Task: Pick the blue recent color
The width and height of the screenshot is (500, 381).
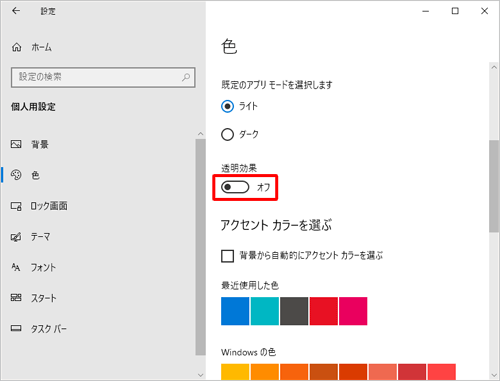Action: pos(235,311)
